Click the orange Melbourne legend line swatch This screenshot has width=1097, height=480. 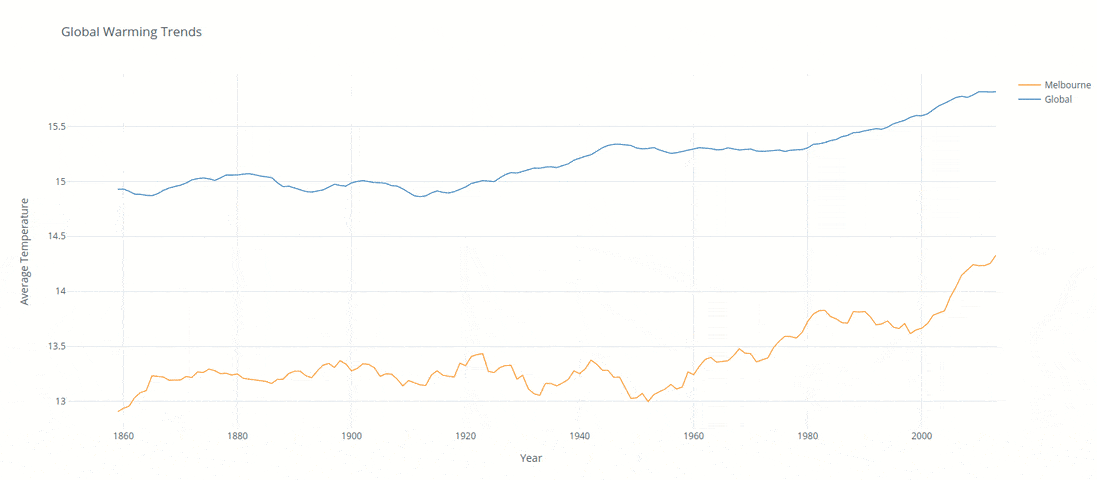point(1028,85)
